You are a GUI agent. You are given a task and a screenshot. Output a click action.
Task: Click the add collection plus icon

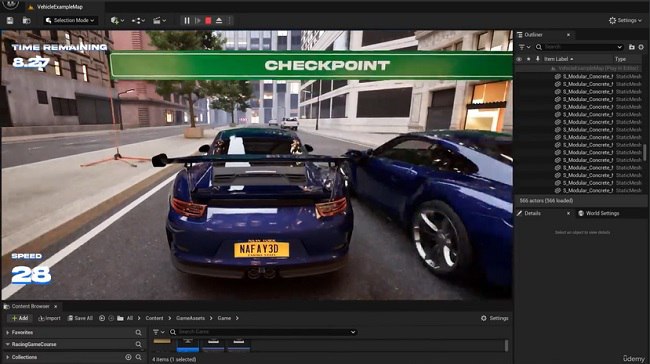[129, 357]
